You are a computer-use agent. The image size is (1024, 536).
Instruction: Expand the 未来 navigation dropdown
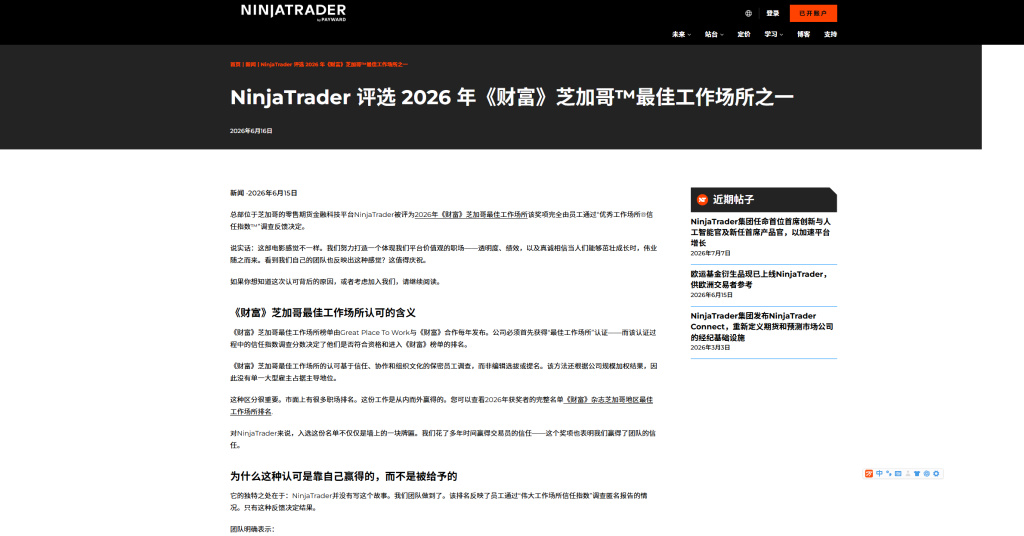coord(681,35)
